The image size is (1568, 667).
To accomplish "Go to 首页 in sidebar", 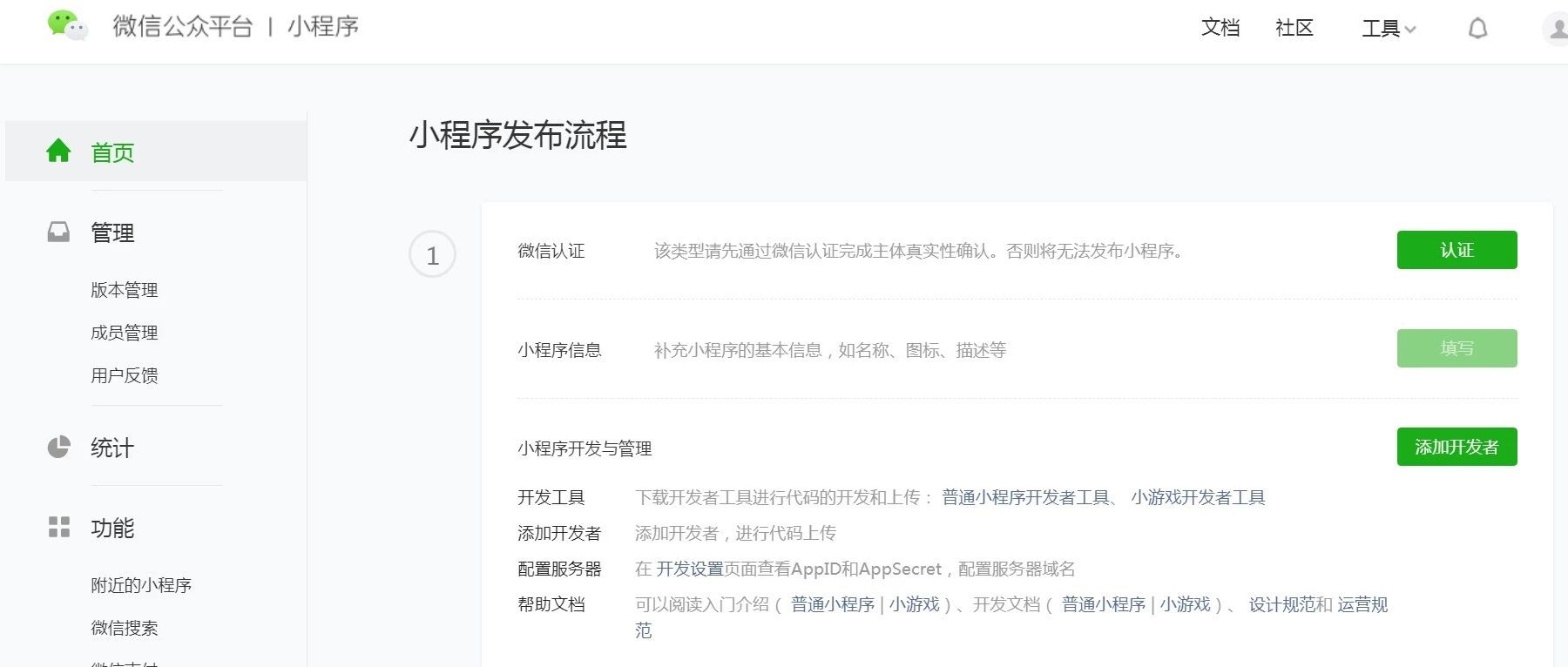I will click(156, 152).
